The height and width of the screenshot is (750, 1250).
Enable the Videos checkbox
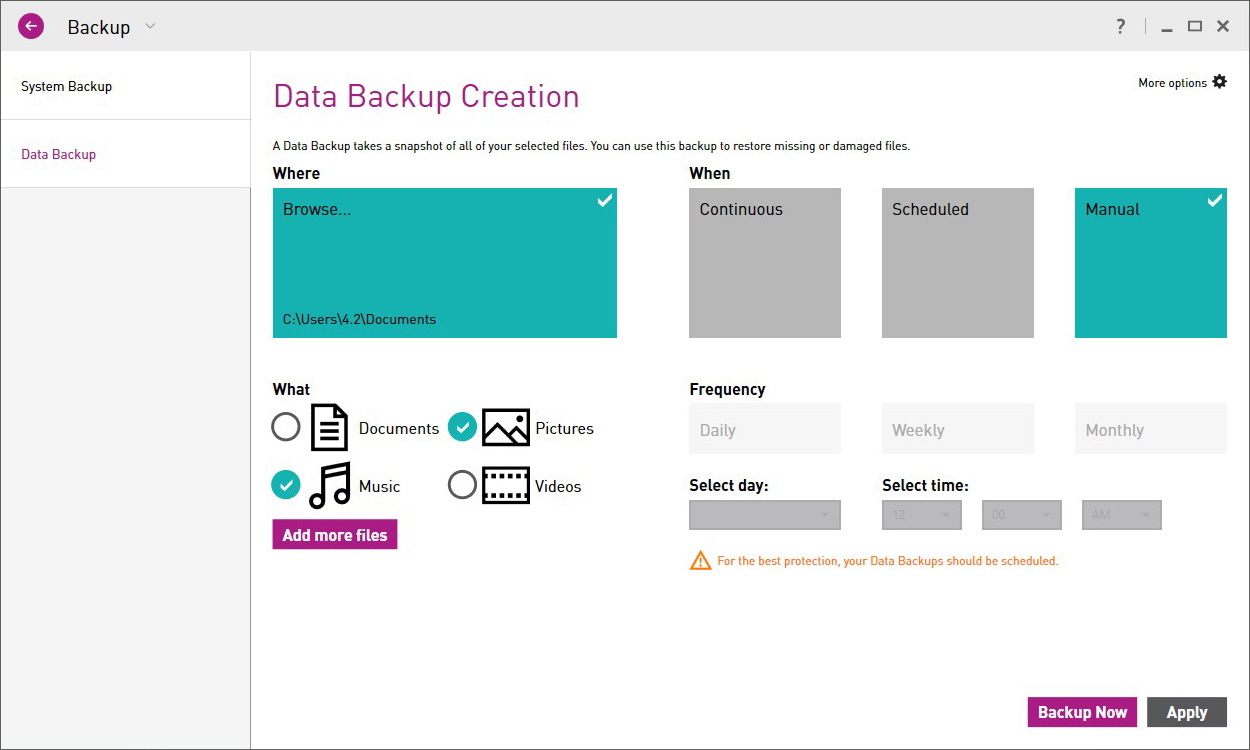tap(462, 485)
